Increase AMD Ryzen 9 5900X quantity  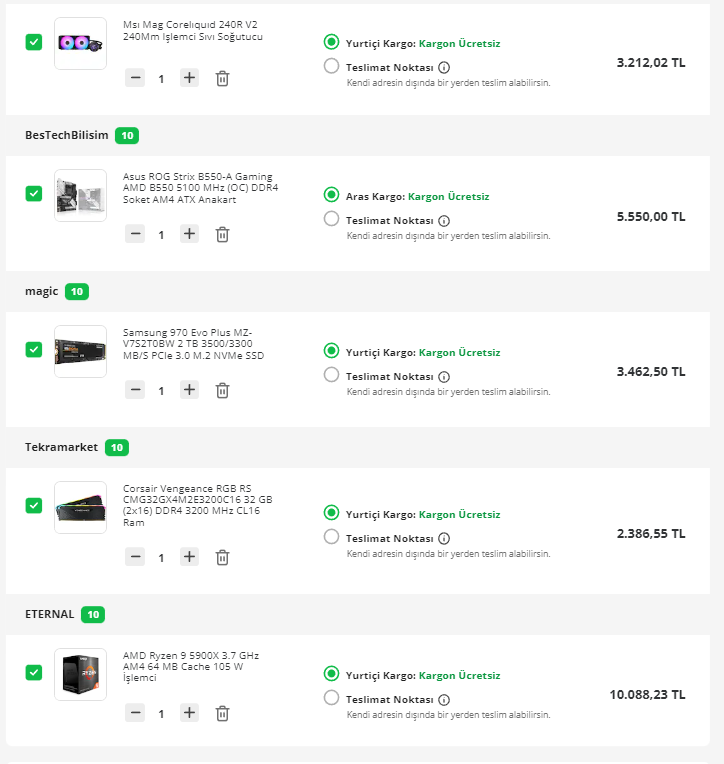click(x=190, y=713)
